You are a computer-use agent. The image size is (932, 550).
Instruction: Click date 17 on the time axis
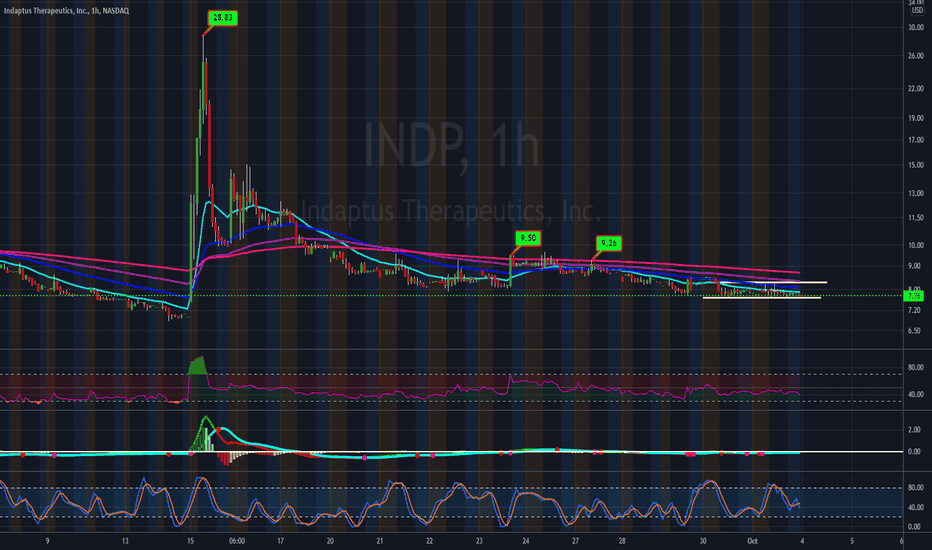coord(280,541)
